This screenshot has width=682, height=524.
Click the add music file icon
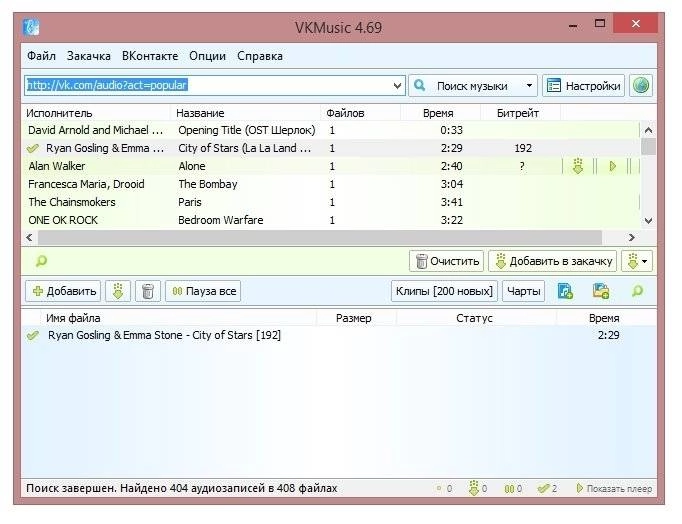coord(565,291)
